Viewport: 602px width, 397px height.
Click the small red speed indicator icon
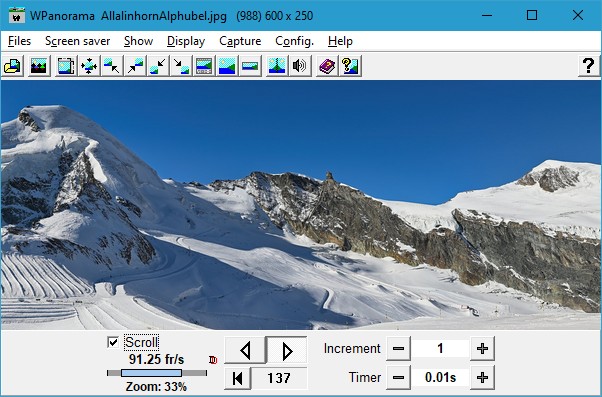[x=213, y=360]
